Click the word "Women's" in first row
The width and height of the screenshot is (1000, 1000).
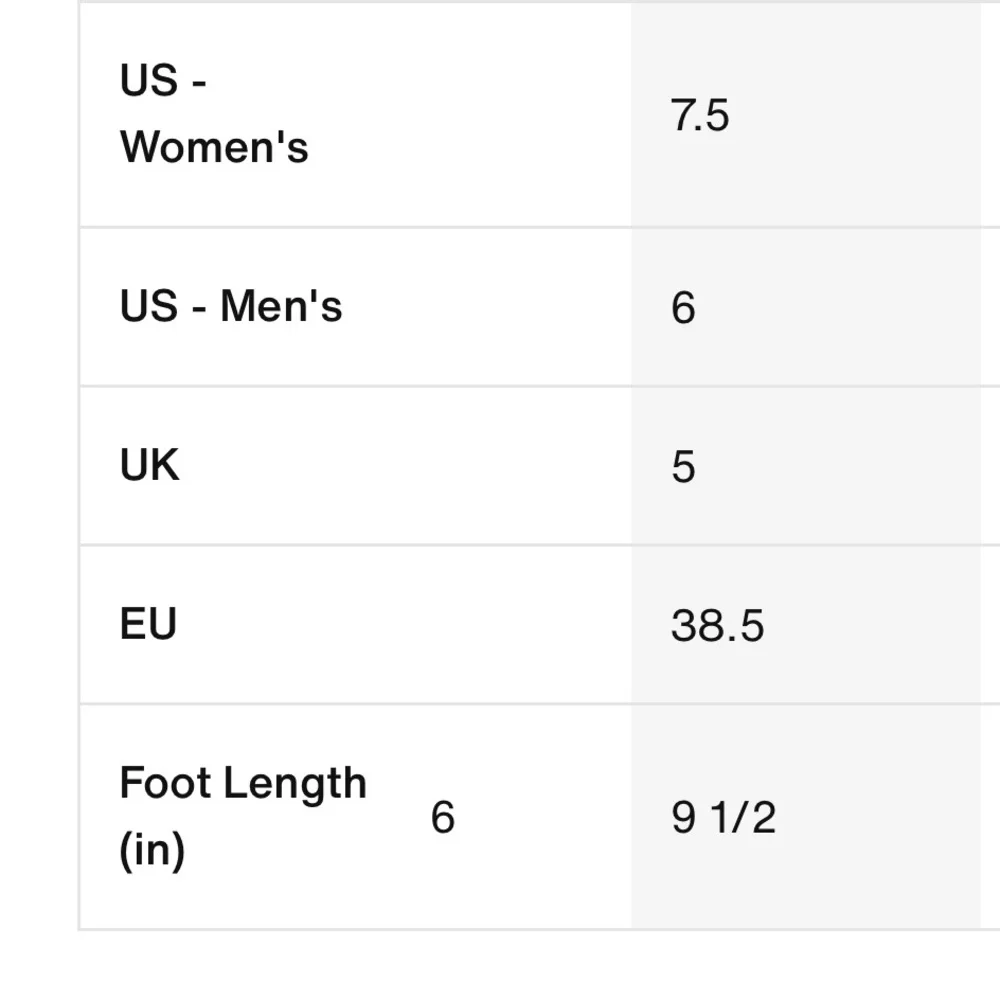tap(214, 147)
